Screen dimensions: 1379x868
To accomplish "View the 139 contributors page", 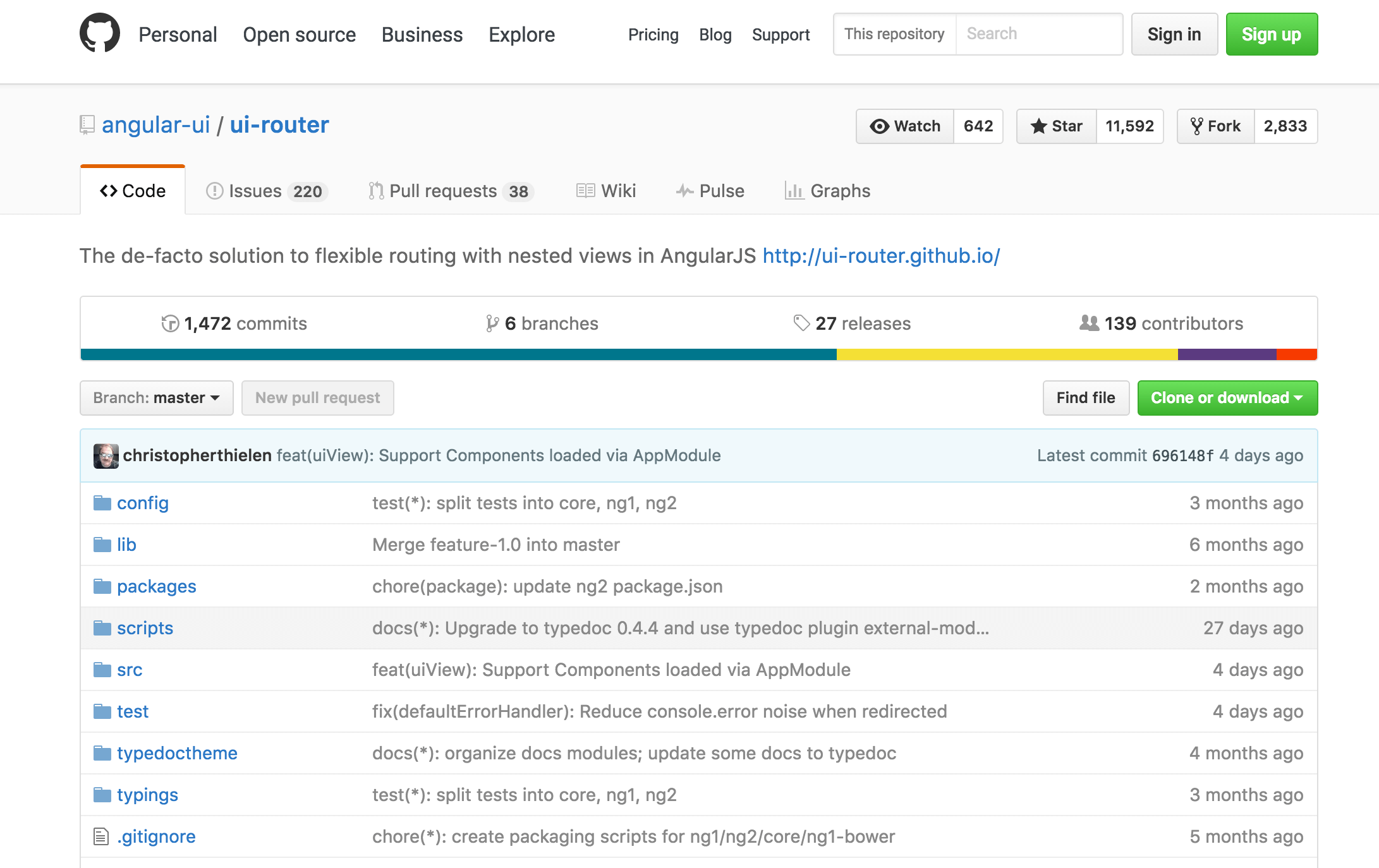I will click(x=1162, y=323).
